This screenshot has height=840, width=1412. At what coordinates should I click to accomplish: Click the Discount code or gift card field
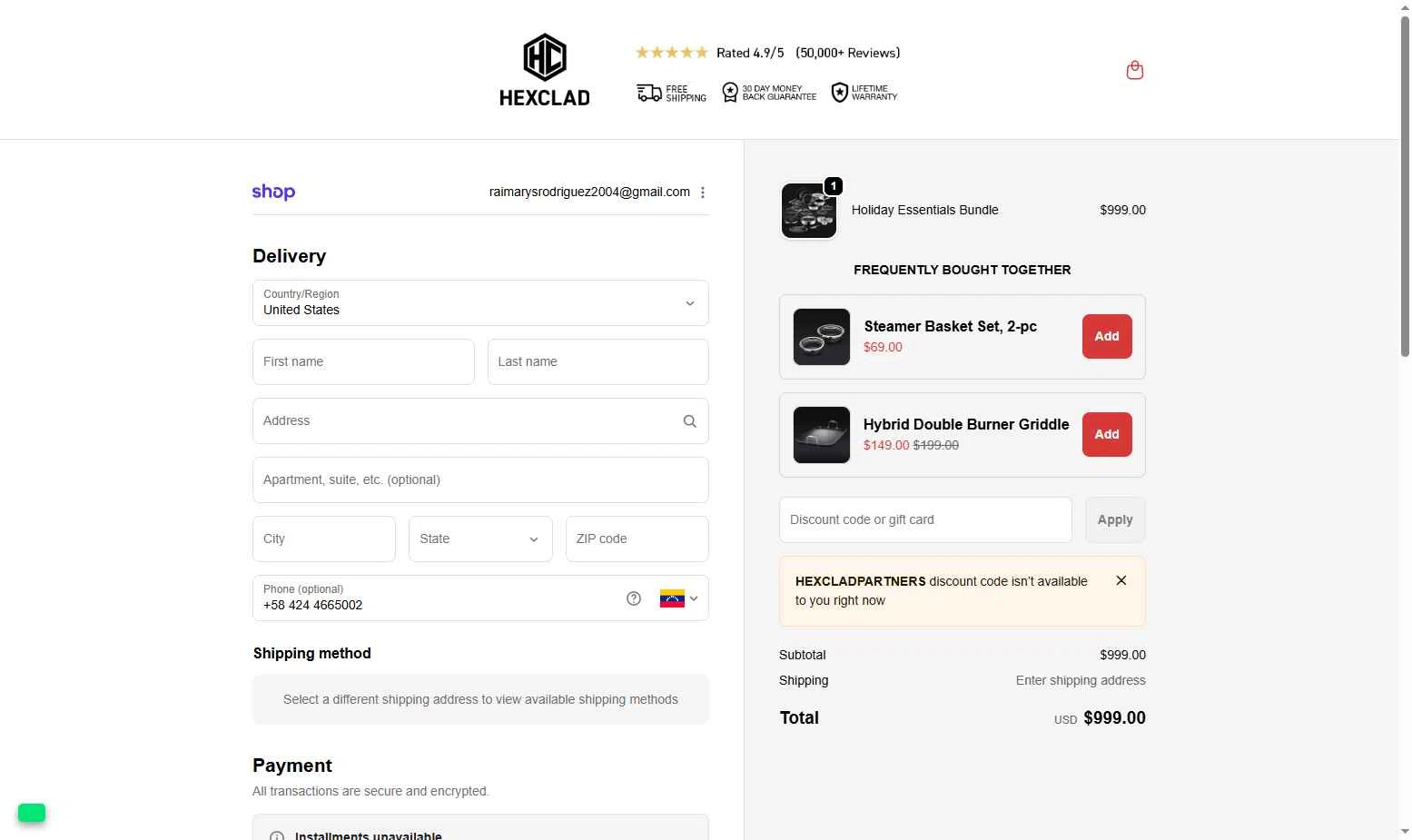tap(925, 520)
